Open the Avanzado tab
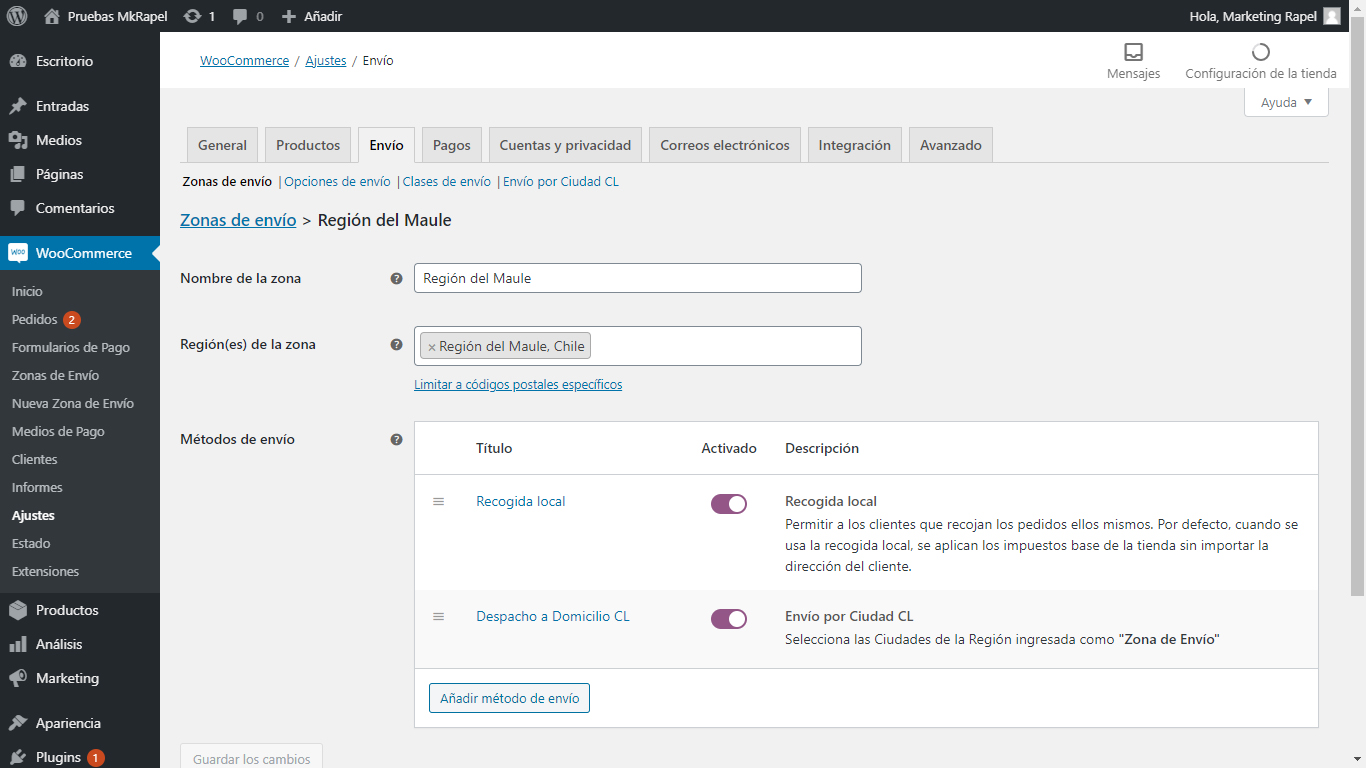The width and height of the screenshot is (1366, 768). click(x=951, y=145)
